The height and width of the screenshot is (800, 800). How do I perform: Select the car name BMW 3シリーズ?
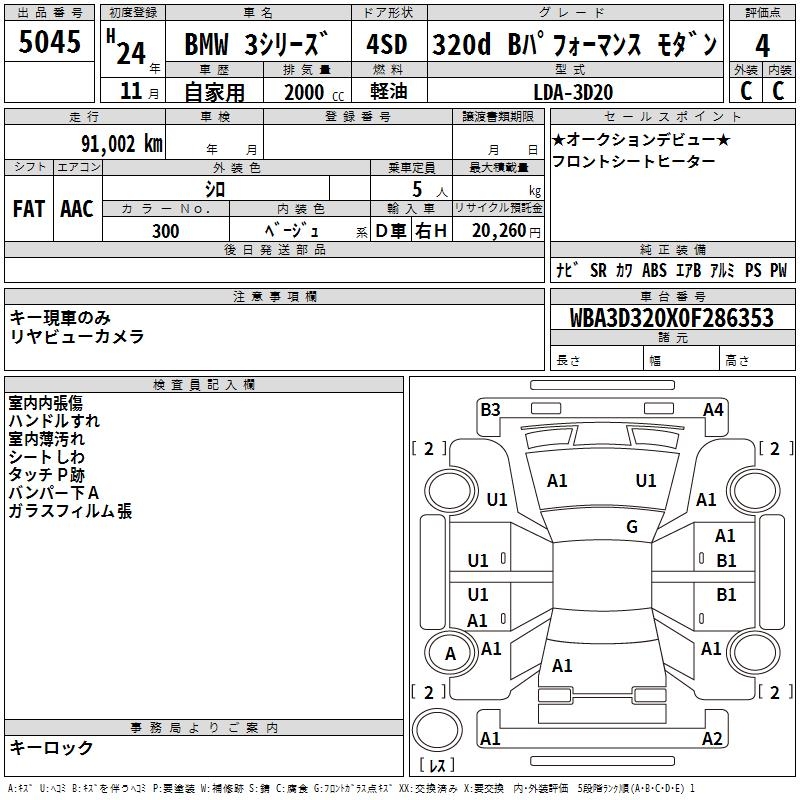[256, 43]
